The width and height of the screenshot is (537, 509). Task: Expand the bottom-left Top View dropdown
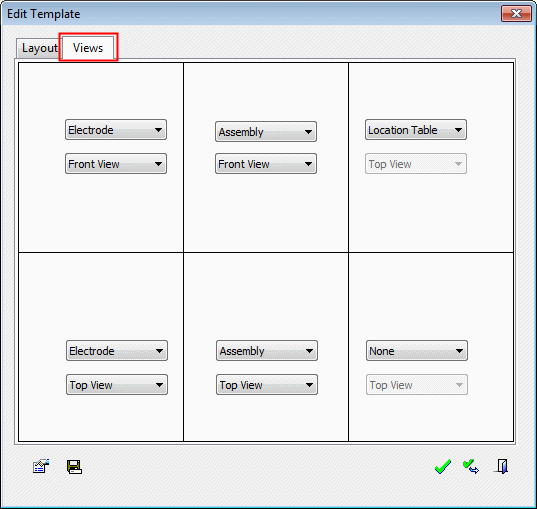click(x=117, y=385)
